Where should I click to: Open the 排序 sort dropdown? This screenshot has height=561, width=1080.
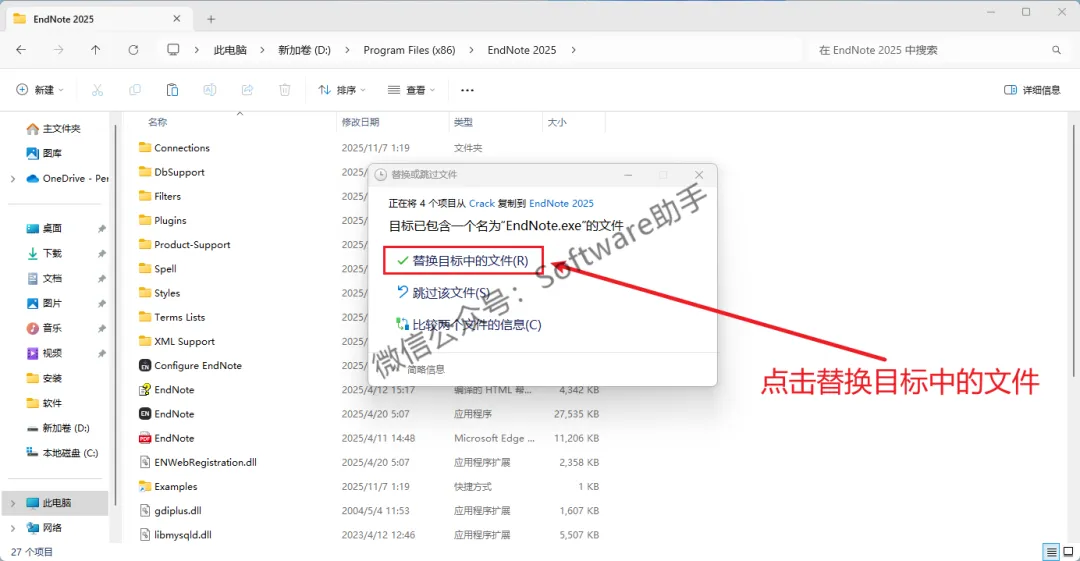[342, 90]
